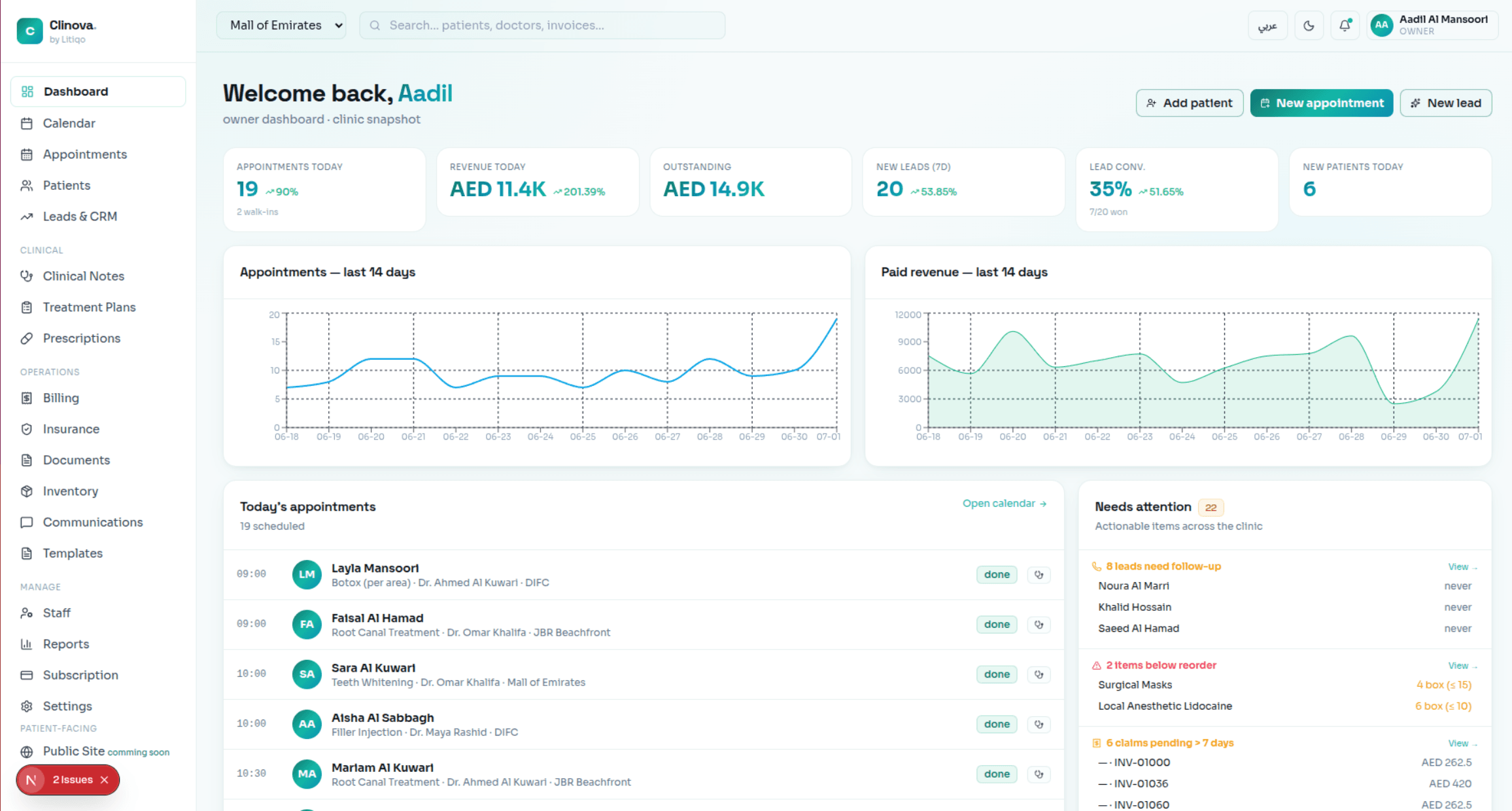View claims pending over 7 days

(1462, 743)
